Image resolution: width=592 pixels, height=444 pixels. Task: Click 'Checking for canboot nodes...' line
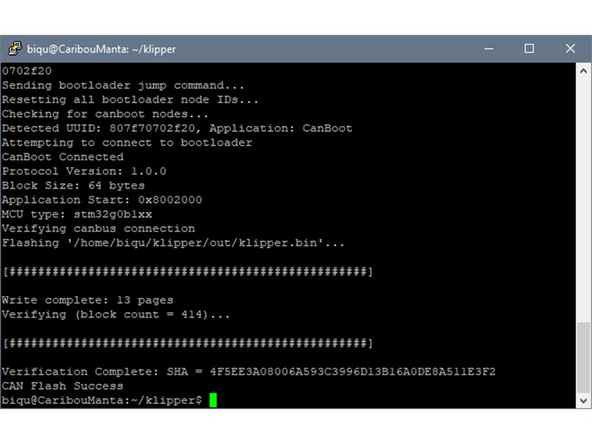point(105,114)
